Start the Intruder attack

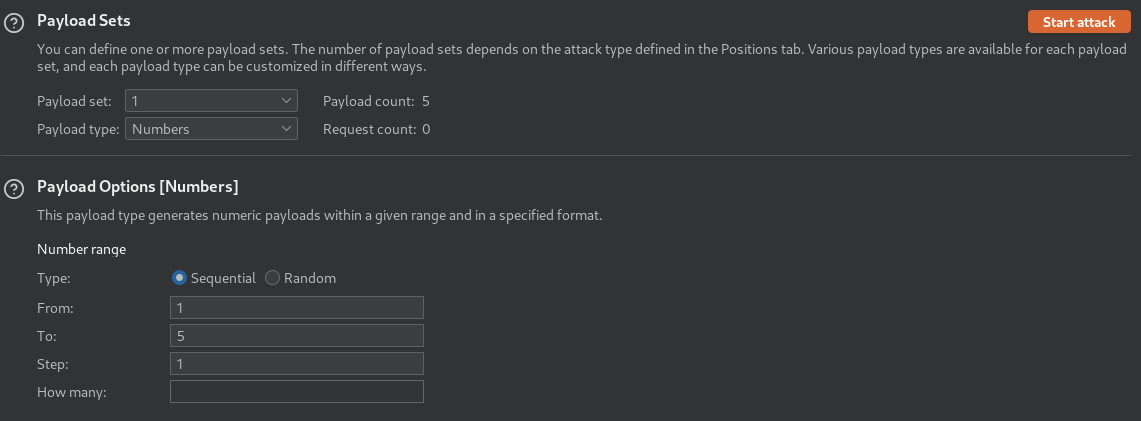tap(1078, 22)
